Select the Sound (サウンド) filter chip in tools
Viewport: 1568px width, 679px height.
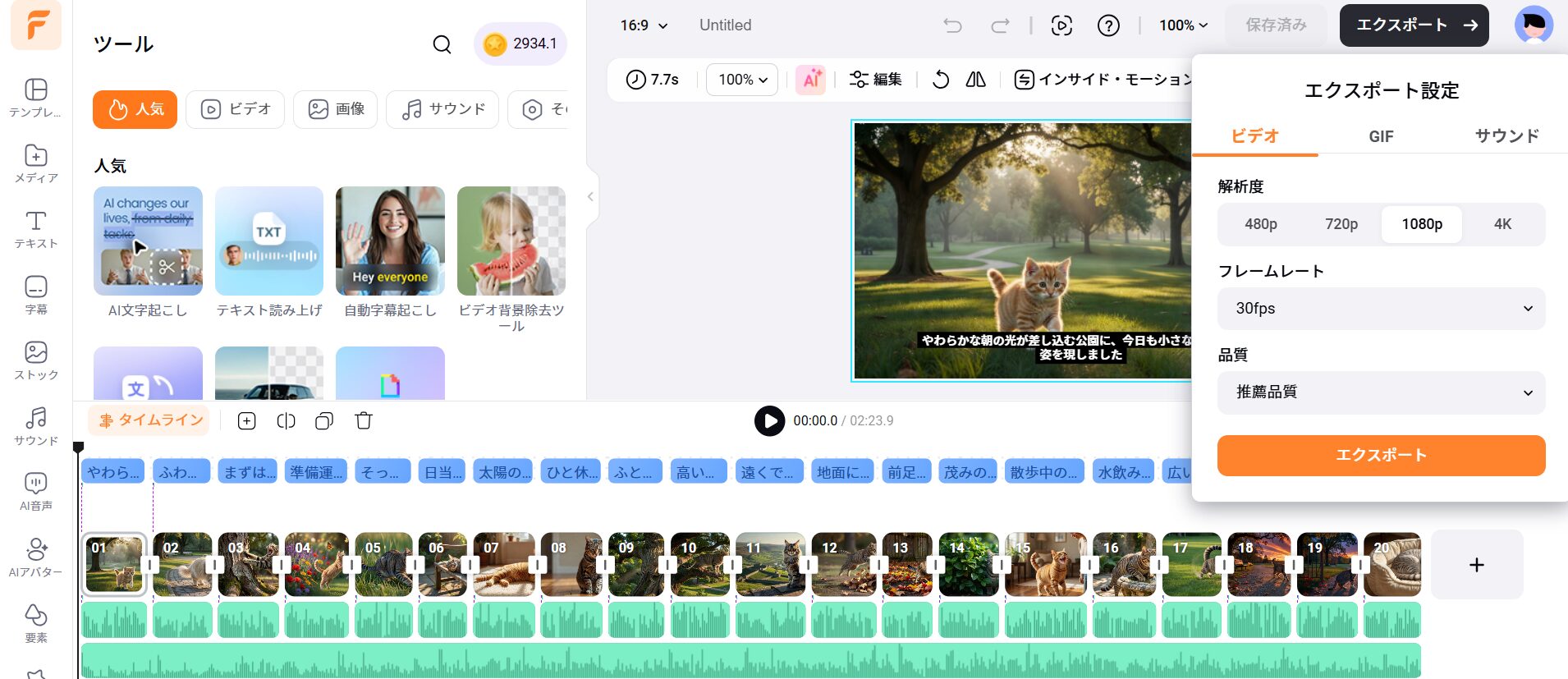(442, 109)
